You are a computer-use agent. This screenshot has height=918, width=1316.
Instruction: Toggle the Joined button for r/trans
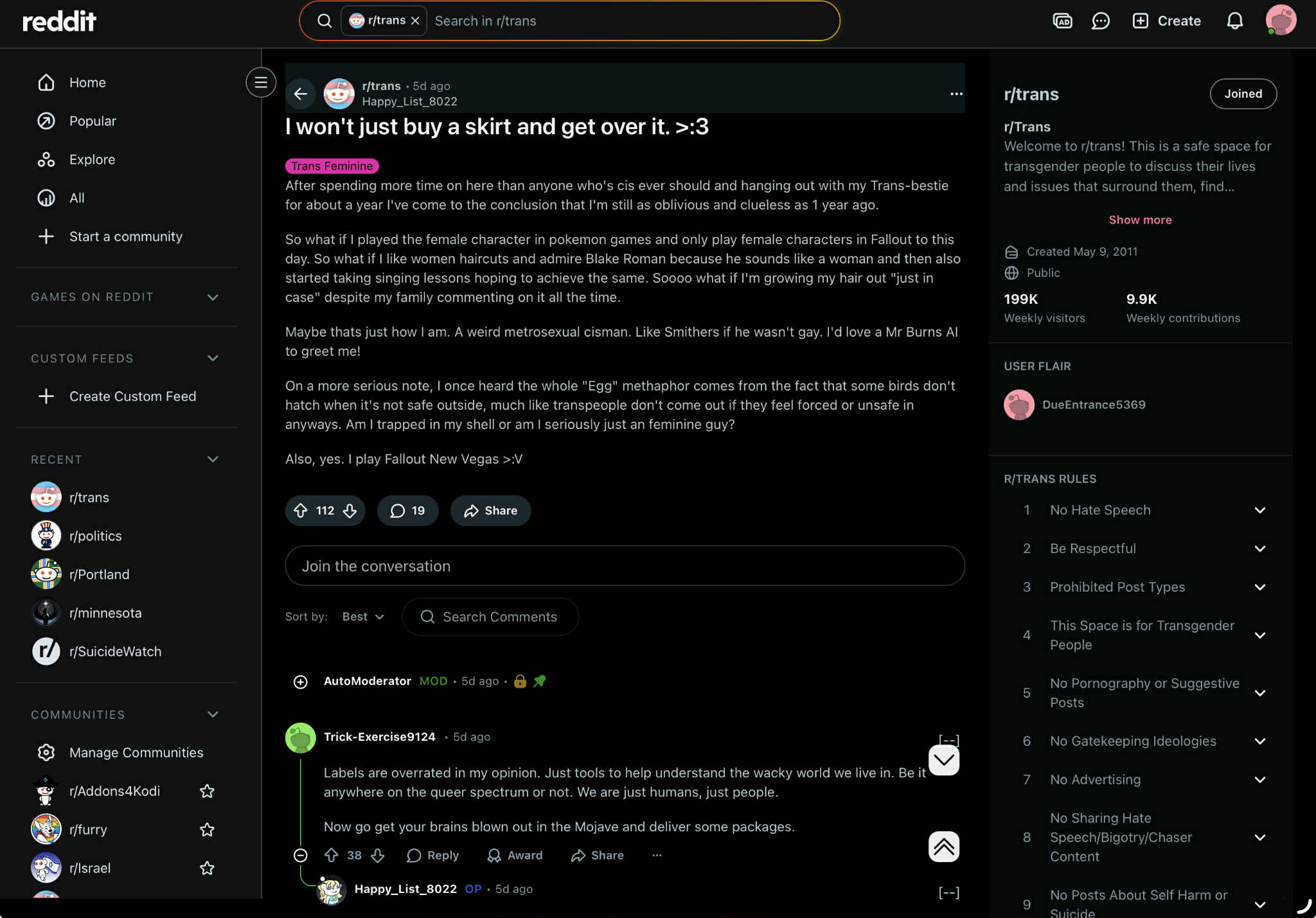1243,94
